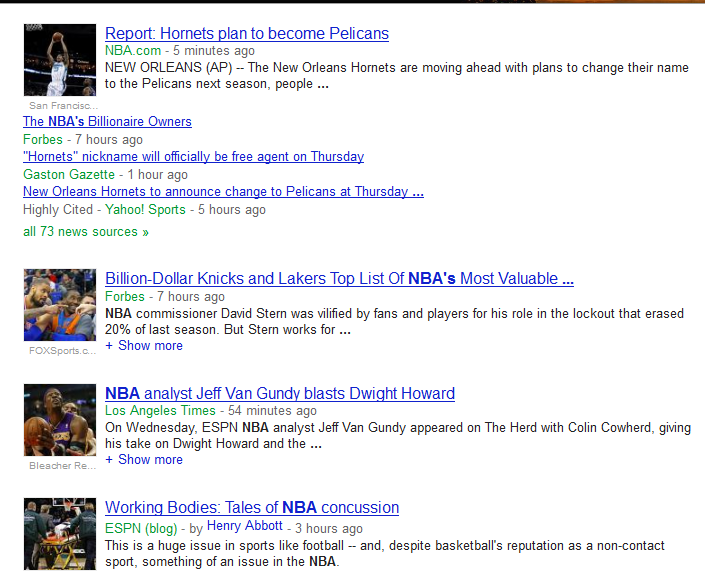Click the 'Highly Cited' label
This screenshot has width=705, height=587.
pyautogui.click(x=58, y=209)
